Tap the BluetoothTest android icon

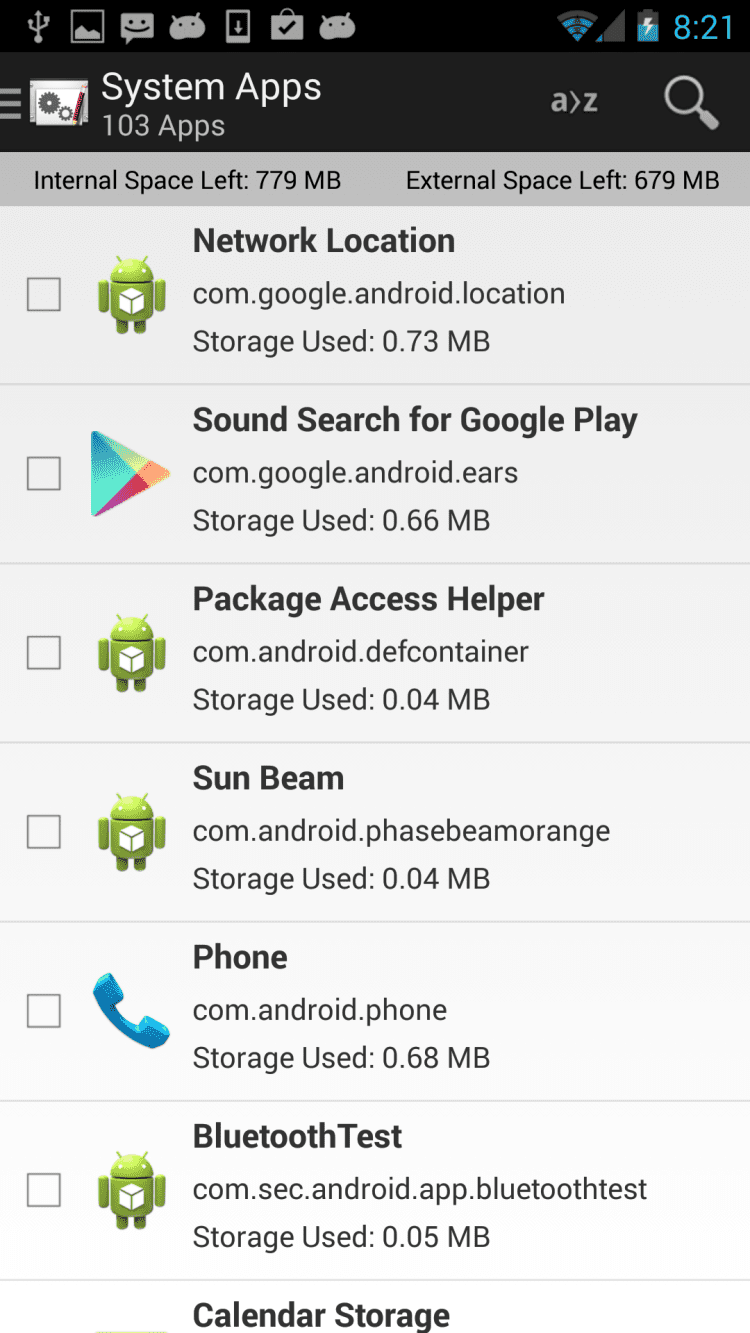[131, 1190]
